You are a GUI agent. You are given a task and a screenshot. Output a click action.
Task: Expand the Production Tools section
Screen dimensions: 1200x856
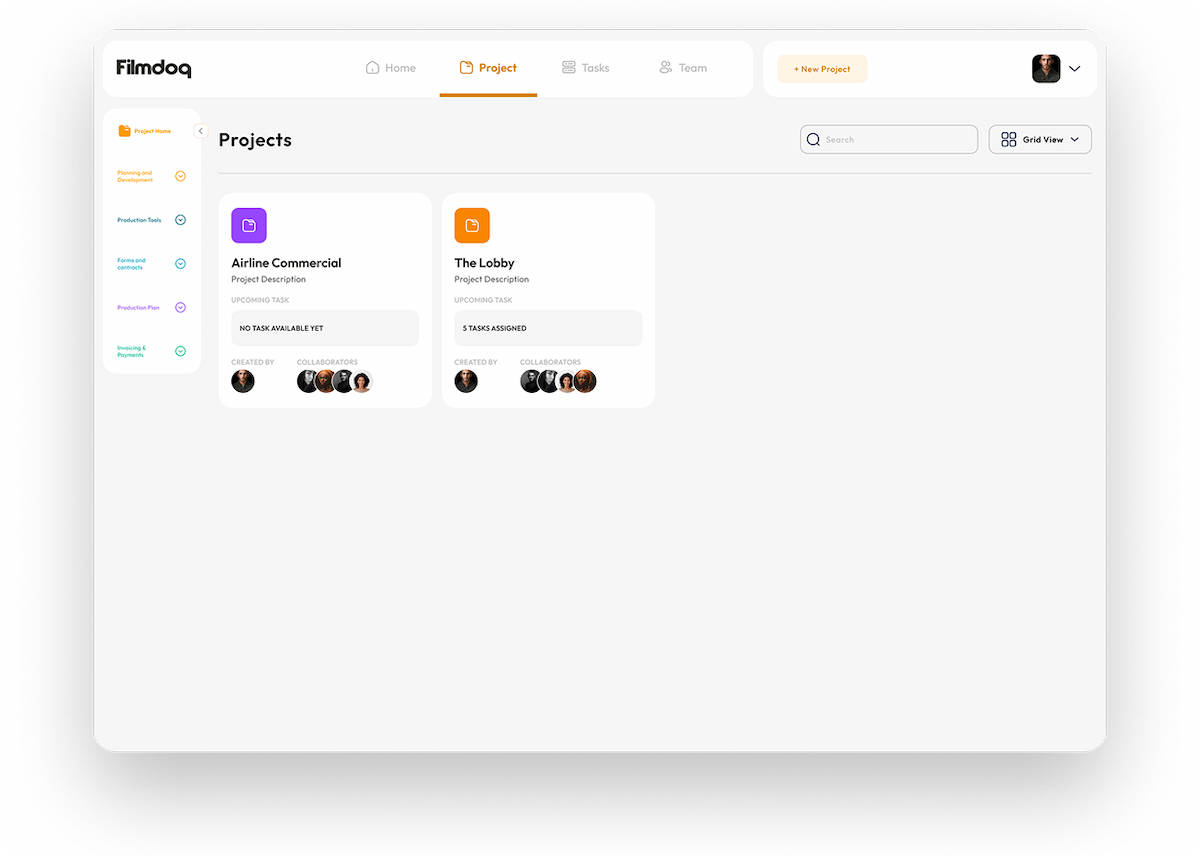180,220
